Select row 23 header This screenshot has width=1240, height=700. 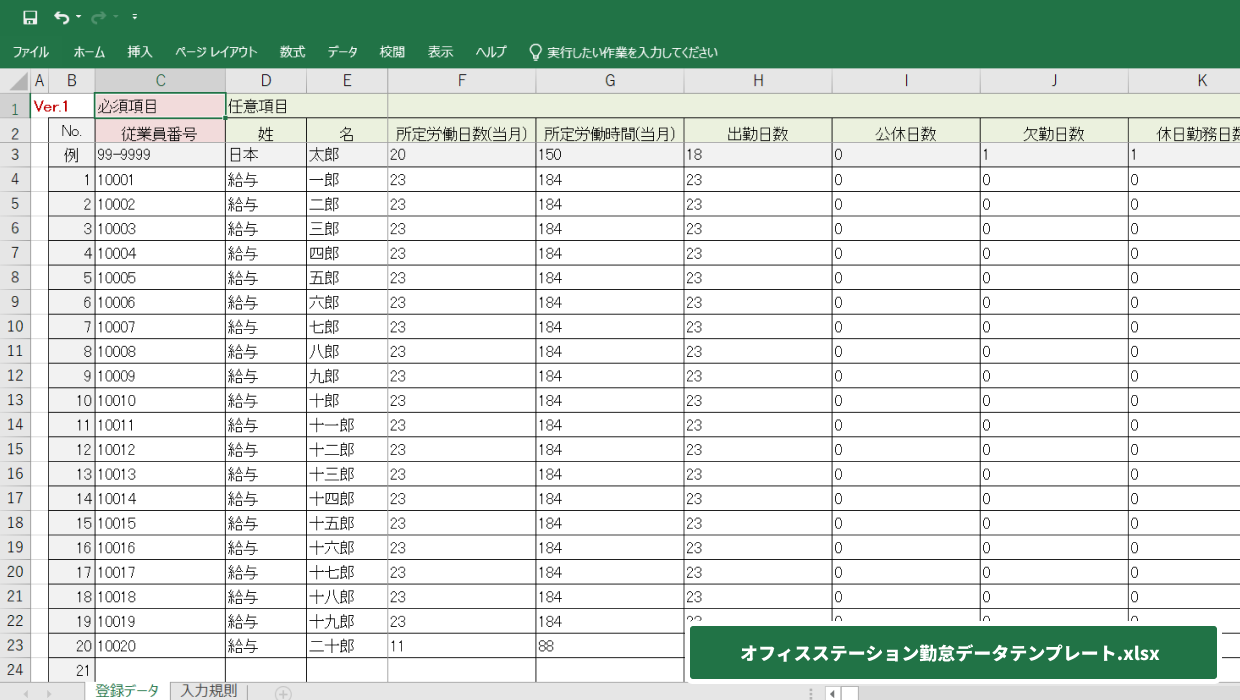pyautogui.click(x=15, y=646)
